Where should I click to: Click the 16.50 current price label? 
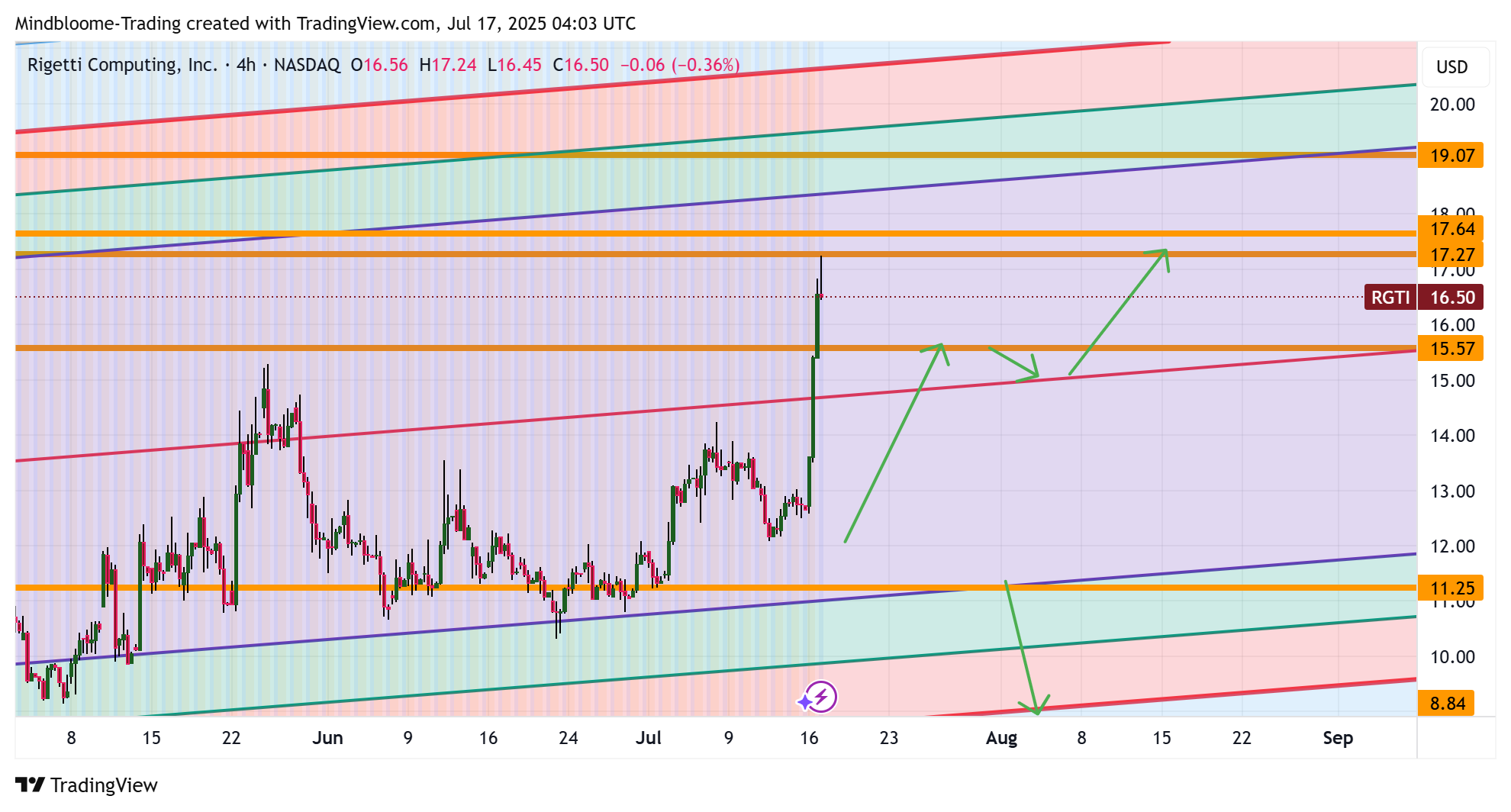click(x=1451, y=298)
